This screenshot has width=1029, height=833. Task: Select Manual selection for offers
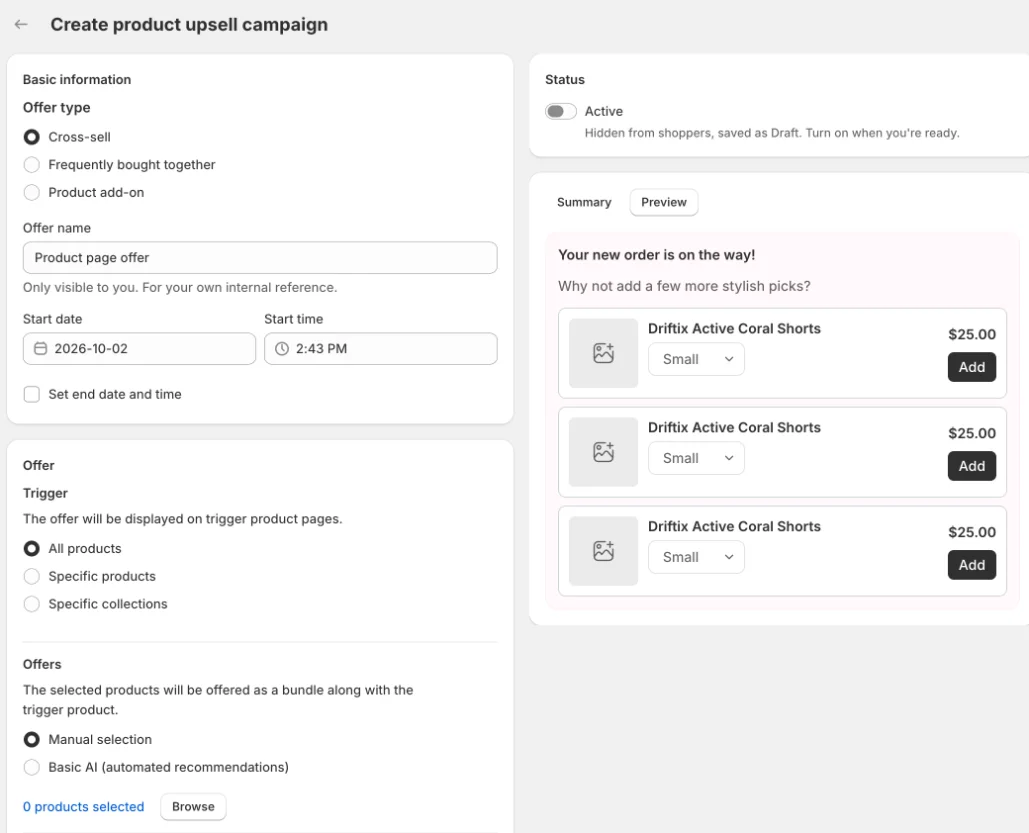tap(32, 740)
